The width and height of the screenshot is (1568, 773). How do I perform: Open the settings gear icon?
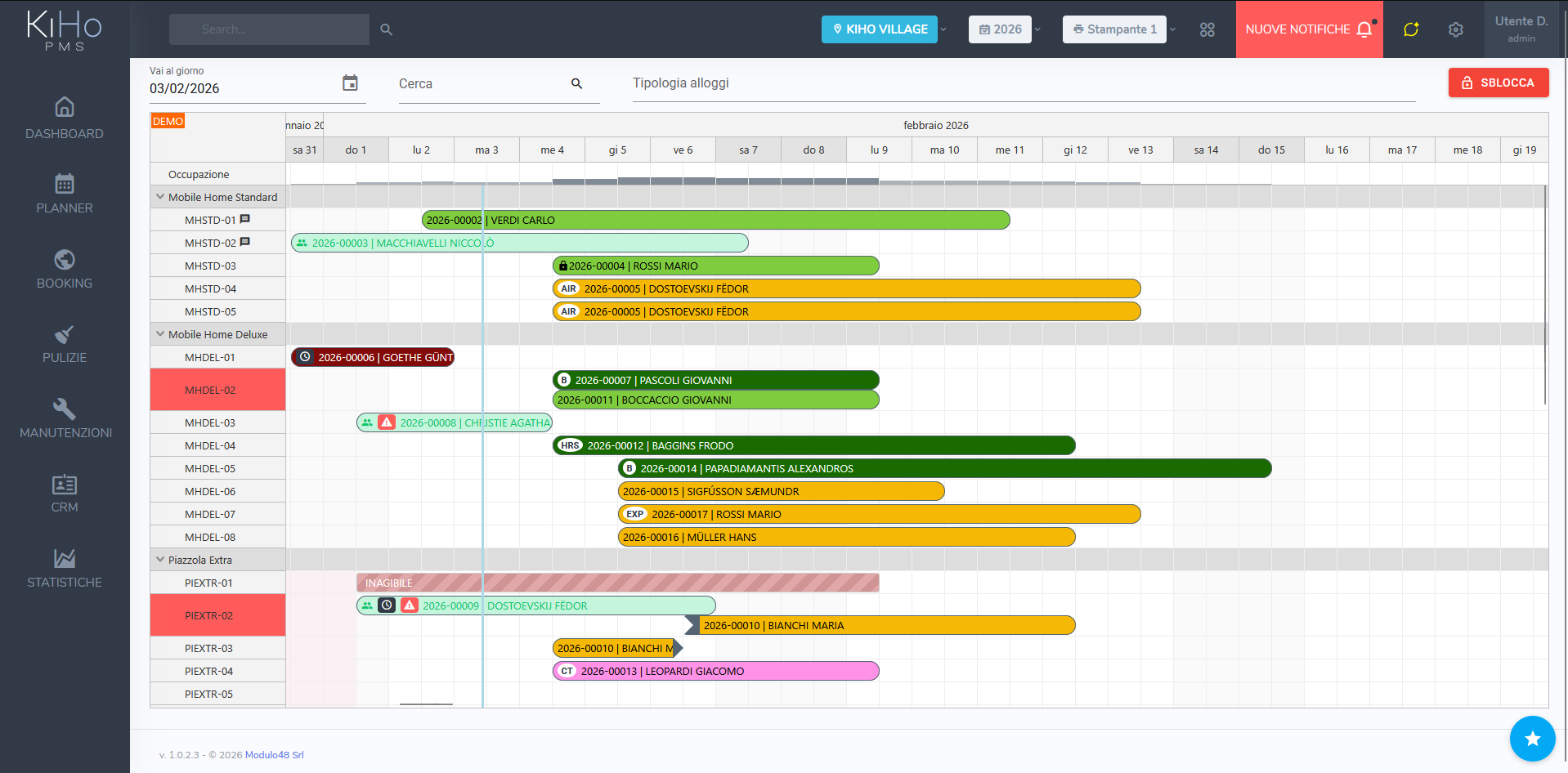[1456, 29]
